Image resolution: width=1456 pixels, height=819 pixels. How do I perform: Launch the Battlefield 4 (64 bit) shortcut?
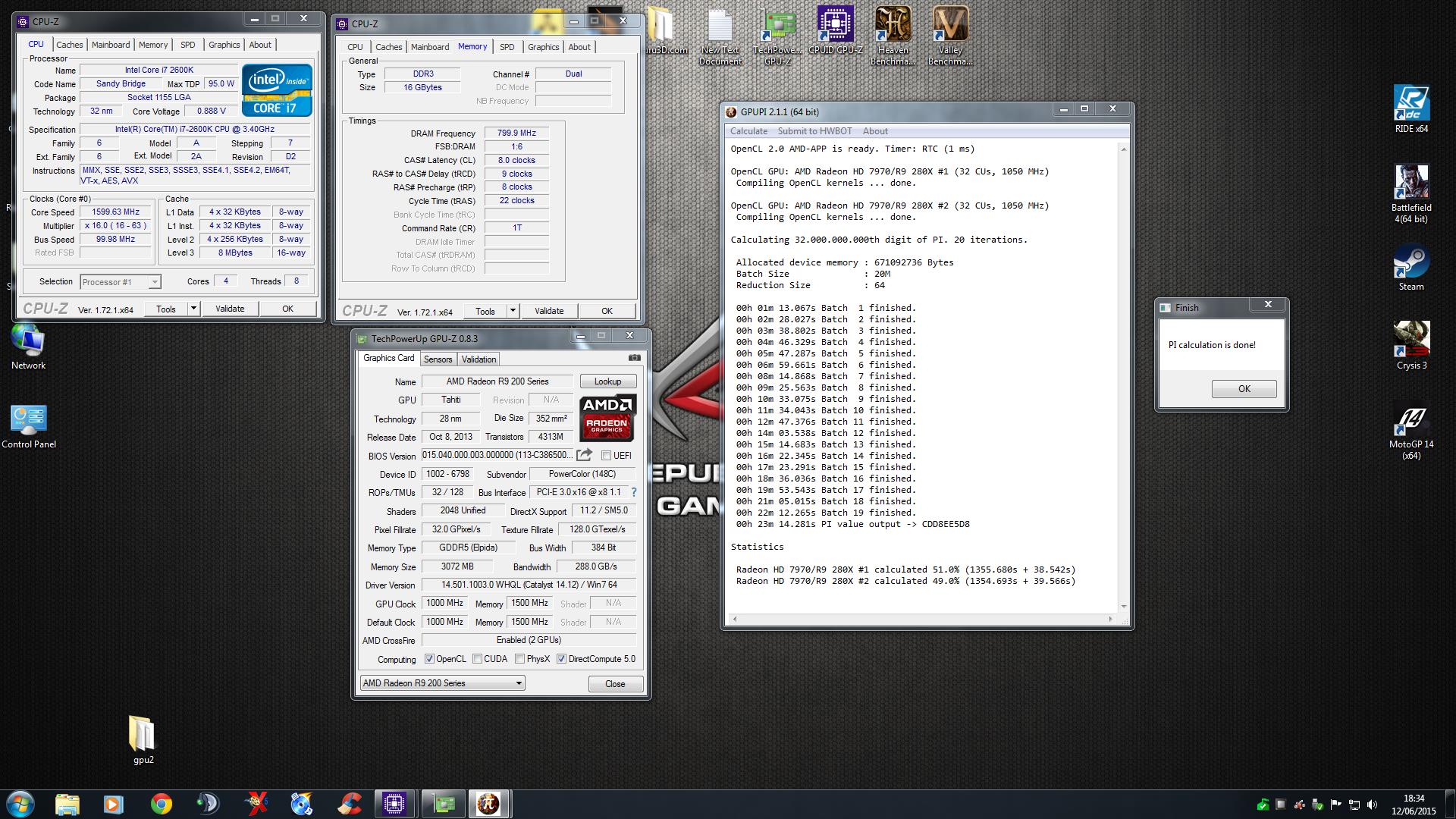1411,194
